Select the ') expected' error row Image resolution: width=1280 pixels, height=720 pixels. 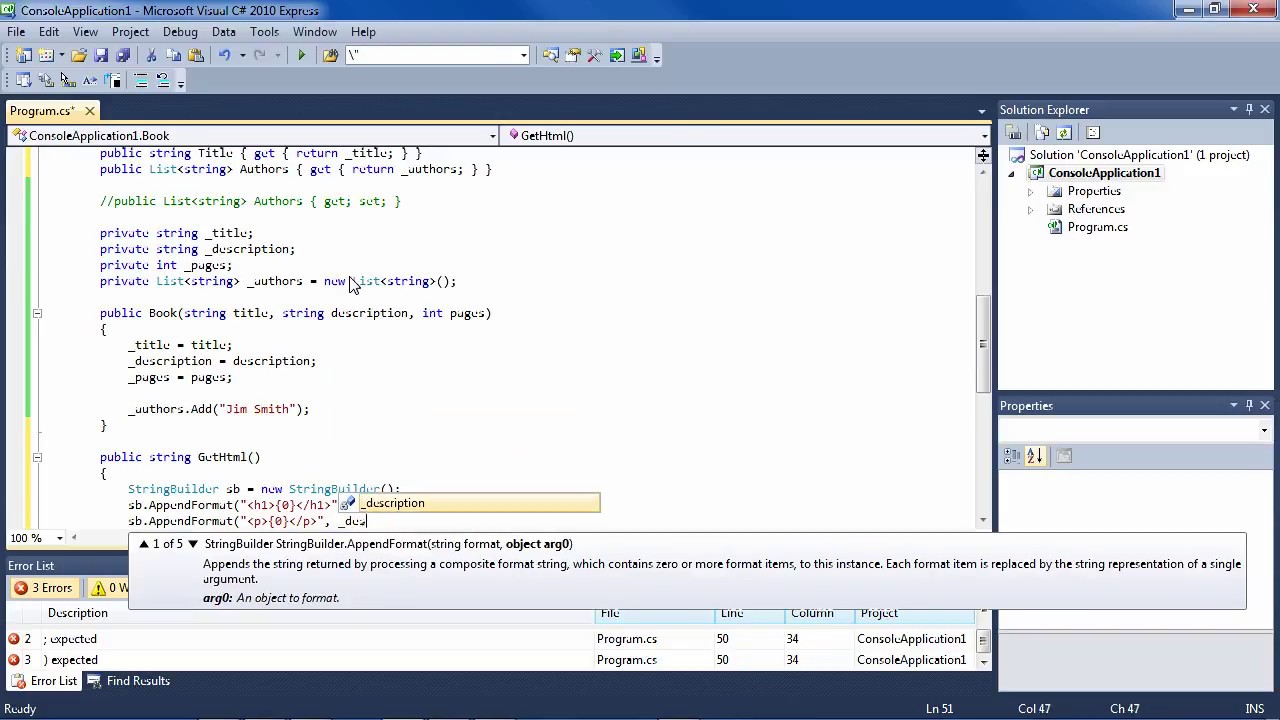tap(490, 660)
